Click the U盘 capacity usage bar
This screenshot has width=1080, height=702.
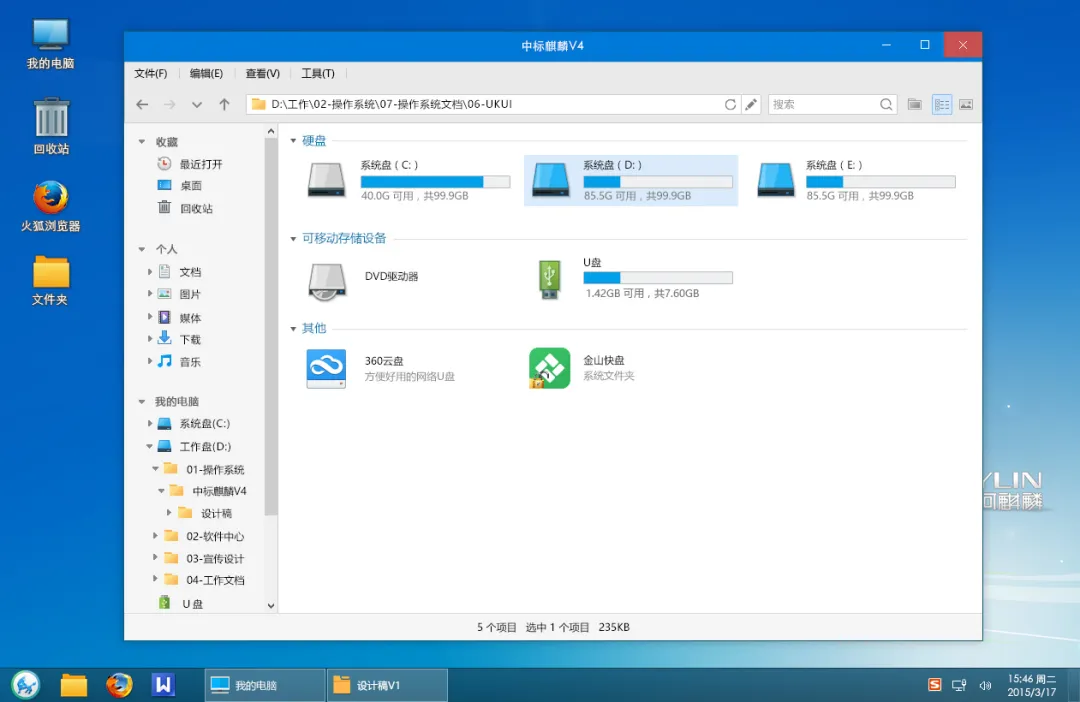658,278
